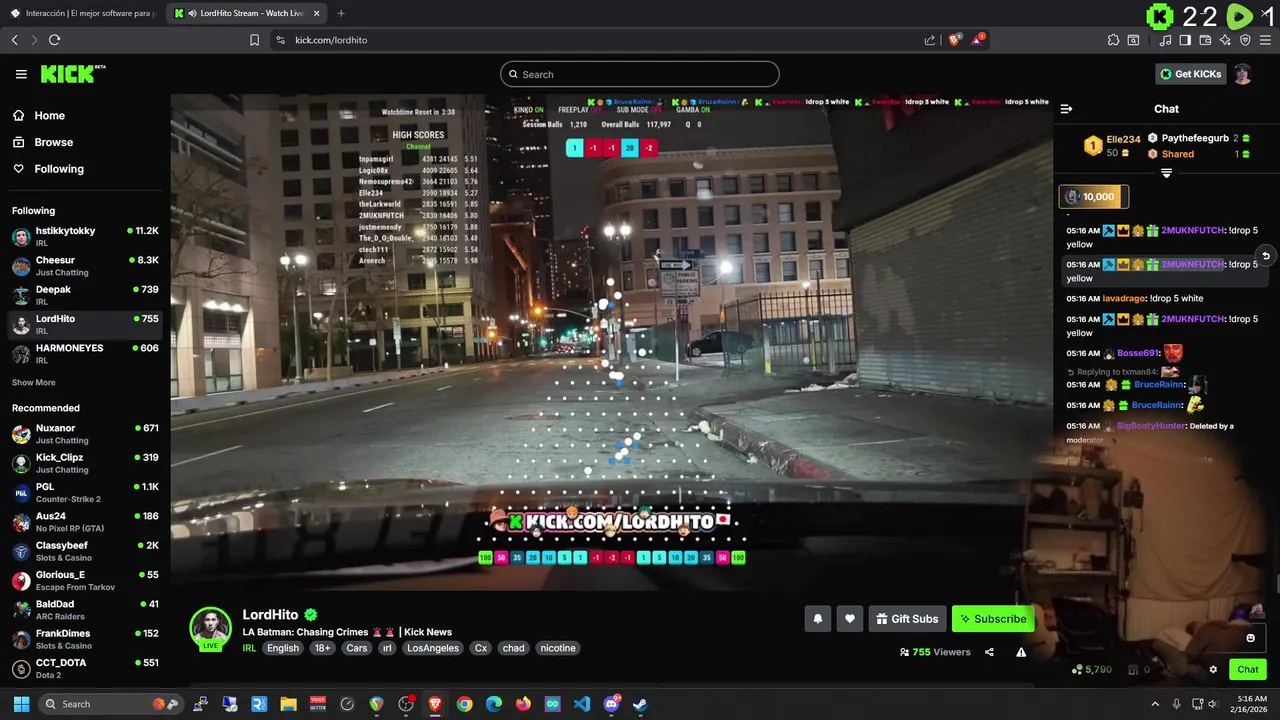This screenshot has width=1280, height=720.
Task: Click the IRL category link
Action: point(249,648)
